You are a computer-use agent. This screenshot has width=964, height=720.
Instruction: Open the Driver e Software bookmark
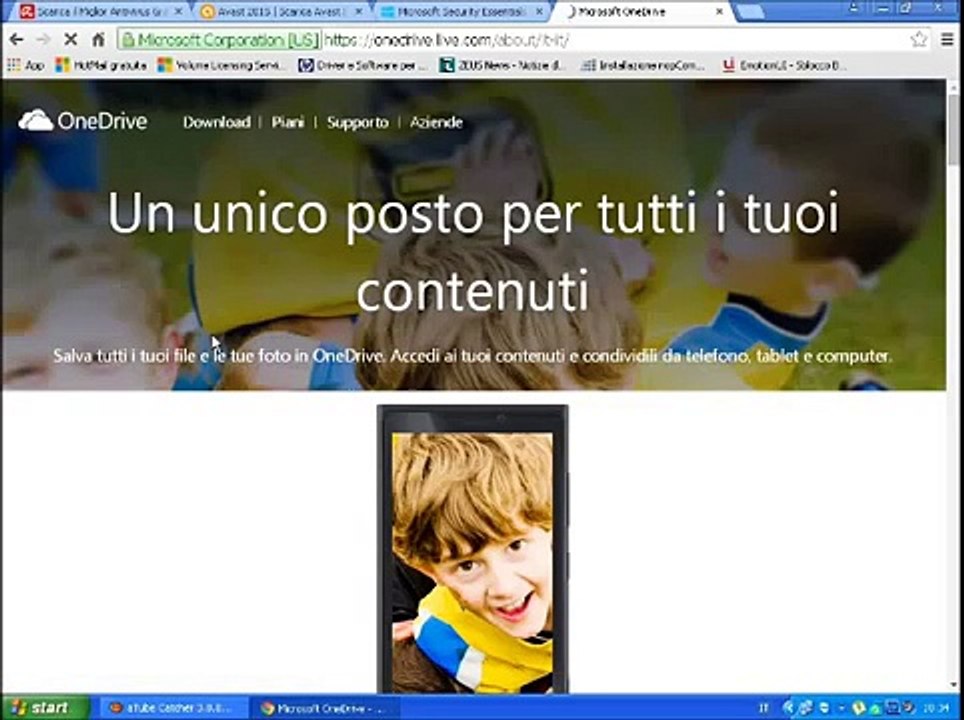363,65
